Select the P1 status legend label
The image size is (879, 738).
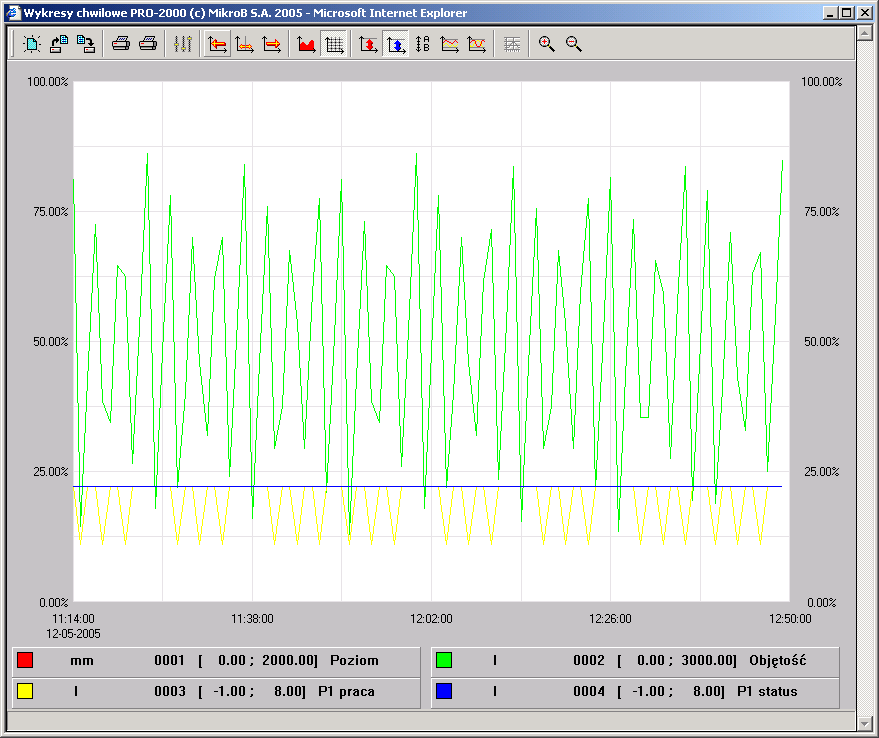767,692
